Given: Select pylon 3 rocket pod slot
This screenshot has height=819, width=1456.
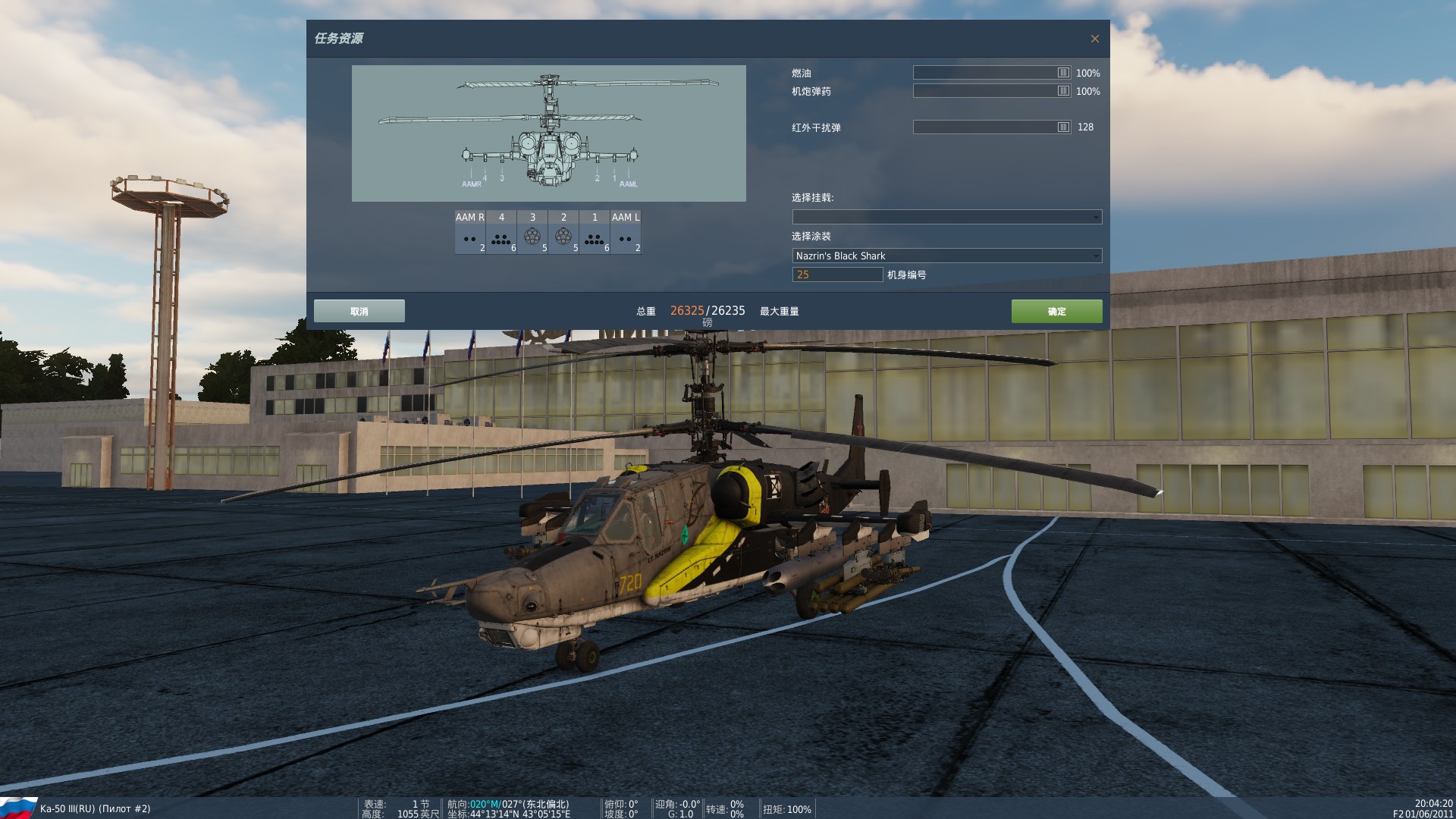Looking at the screenshot, I should click(x=532, y=238).
